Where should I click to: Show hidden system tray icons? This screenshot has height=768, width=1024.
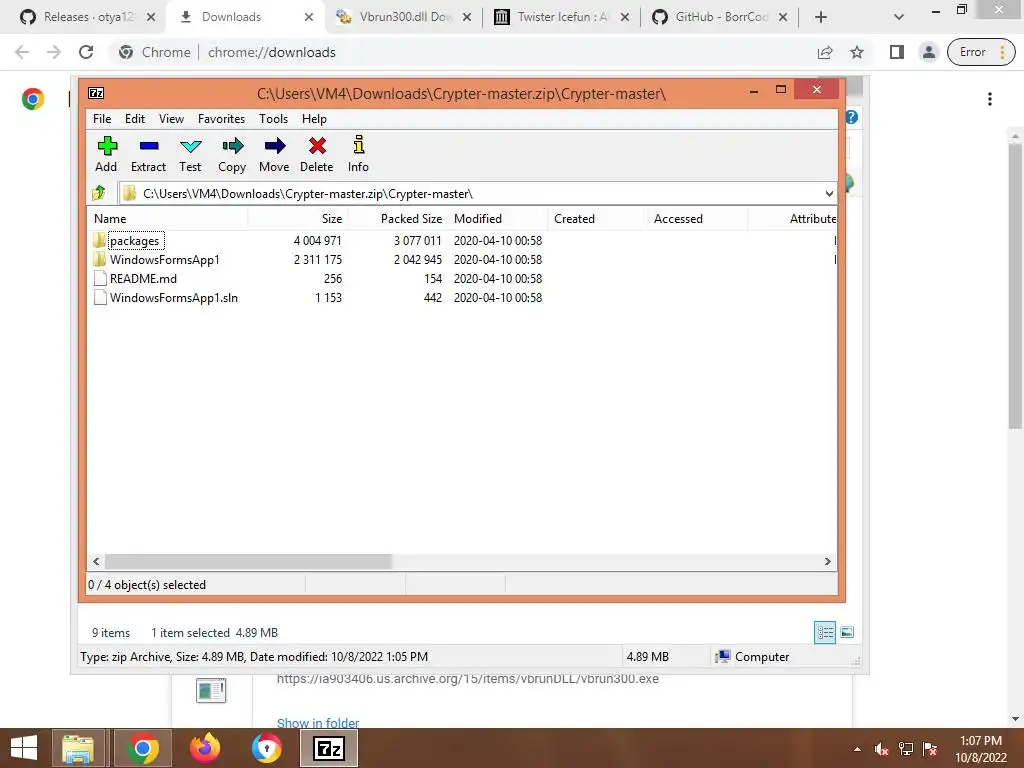(x=857, y=749)
